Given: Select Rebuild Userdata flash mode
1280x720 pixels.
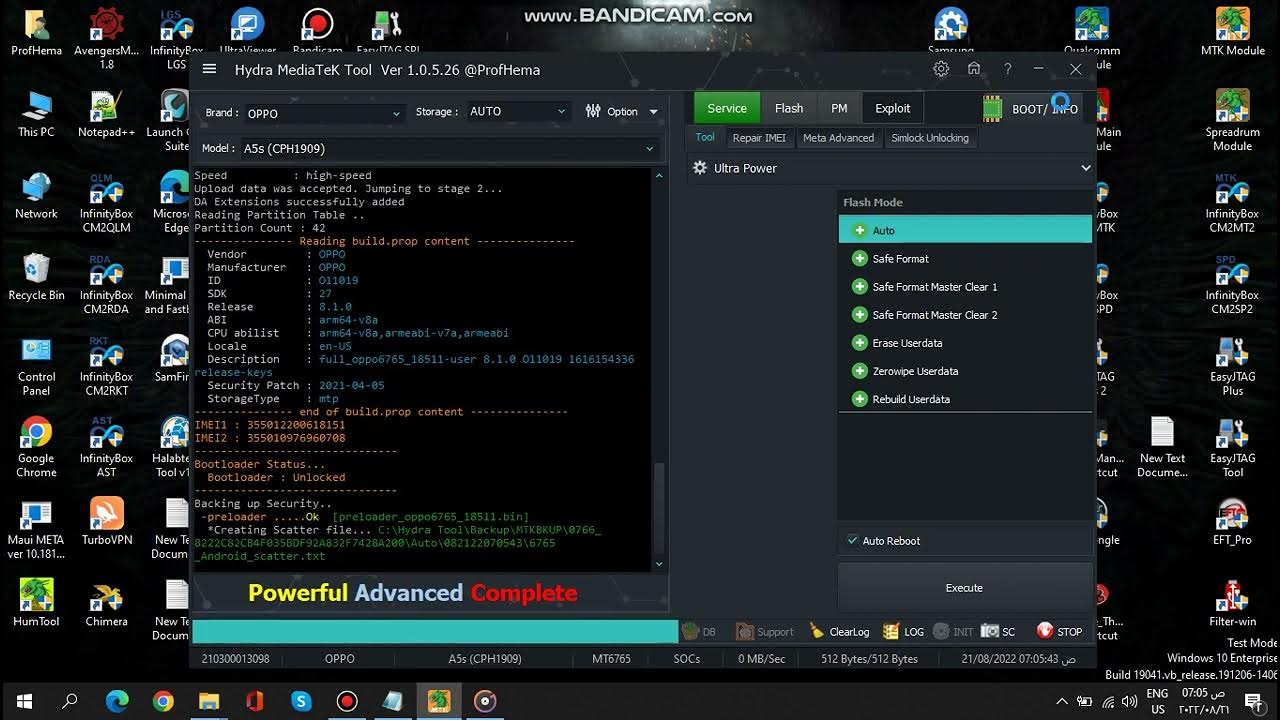Looking at the screenshot, I should (x=965, y=398).
